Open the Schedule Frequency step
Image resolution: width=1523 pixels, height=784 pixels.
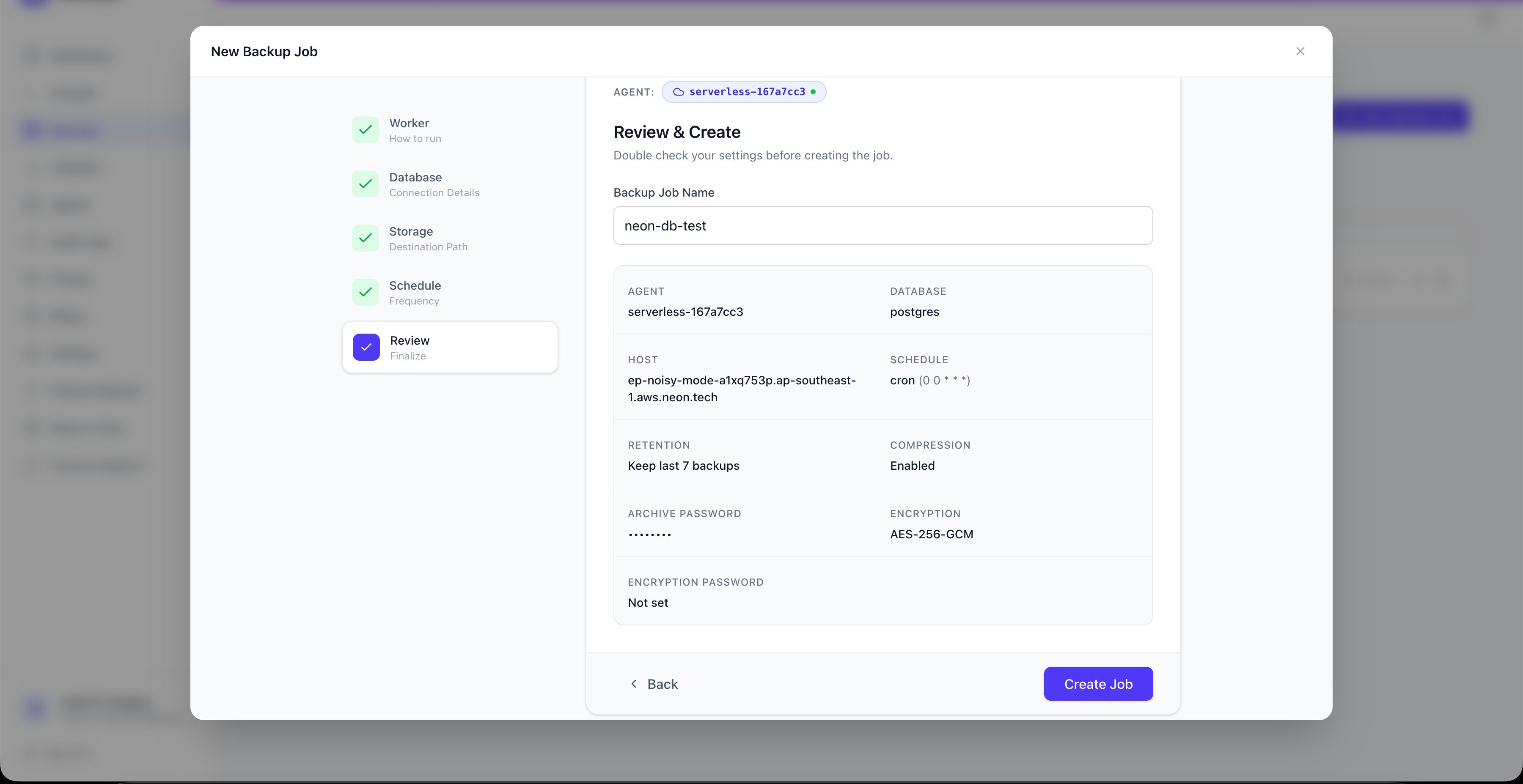pos(450,293)
